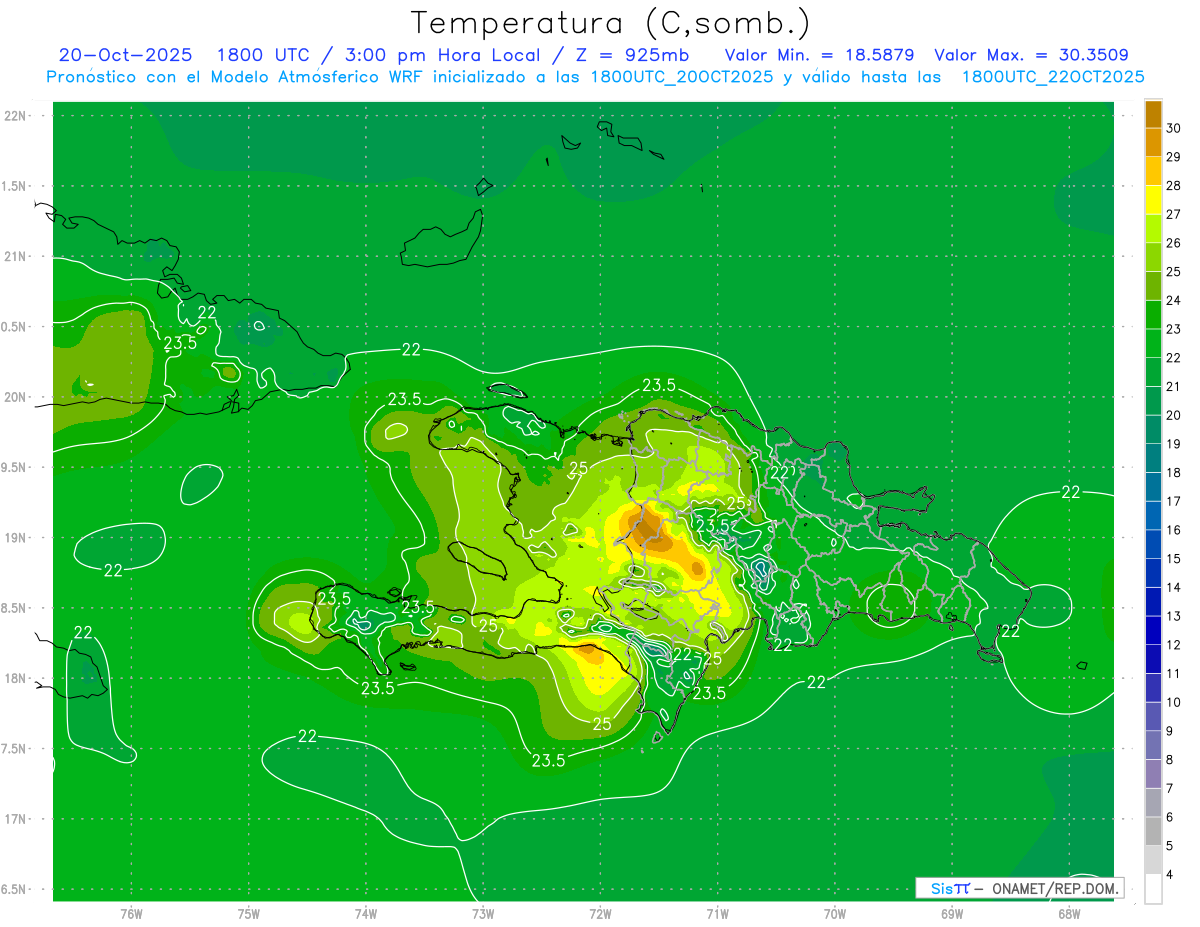Click the 30 label on the color scale
Screen dimensions: 1200x927
pos(1174,128)
